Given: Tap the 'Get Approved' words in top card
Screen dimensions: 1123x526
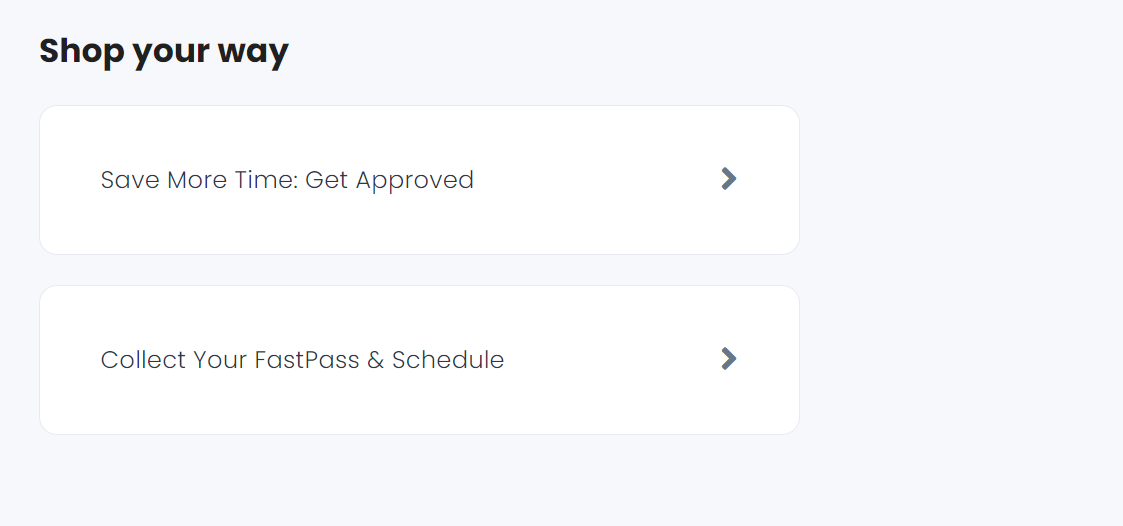Looking at the screenshot, I should click(389, 181).
